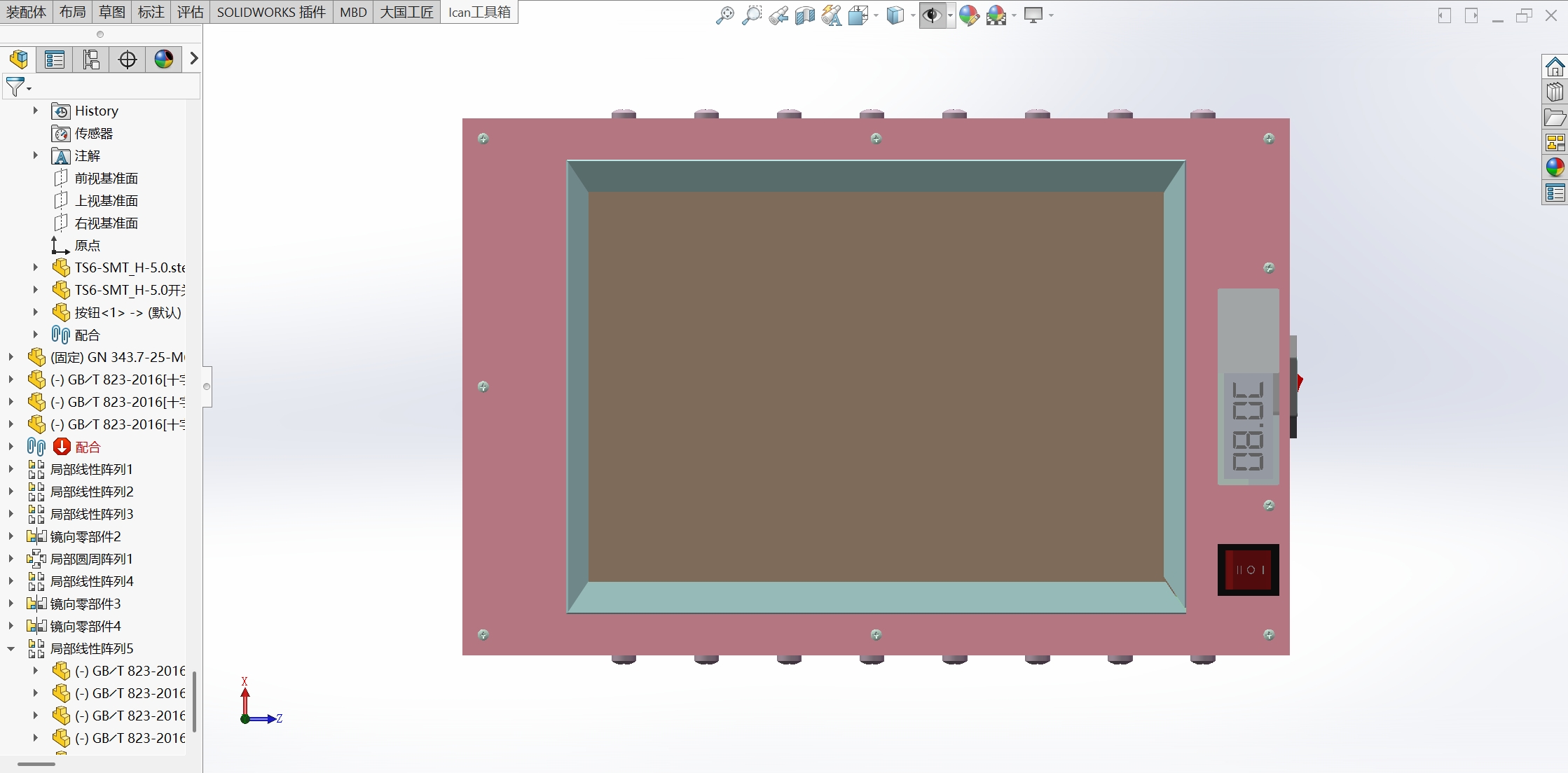
Task: Open the SOLIDWORKS Resources home icon
Action: click(x=1555, y=67)
